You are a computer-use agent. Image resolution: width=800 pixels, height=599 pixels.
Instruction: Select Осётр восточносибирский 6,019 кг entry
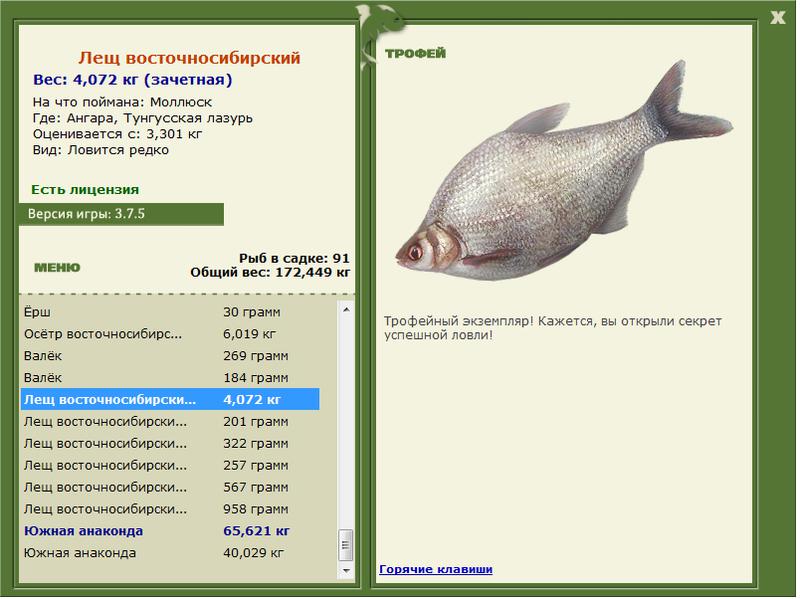tap(170, 334)
